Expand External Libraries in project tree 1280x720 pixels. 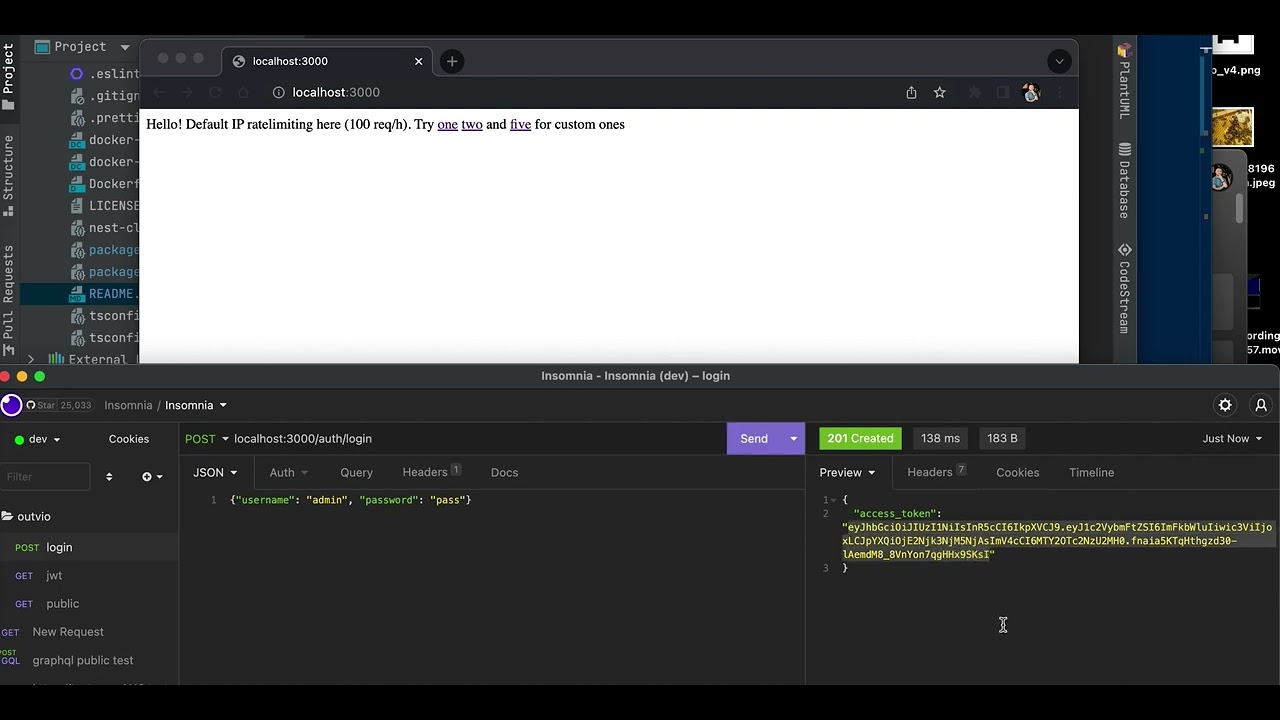click(31, 359)
